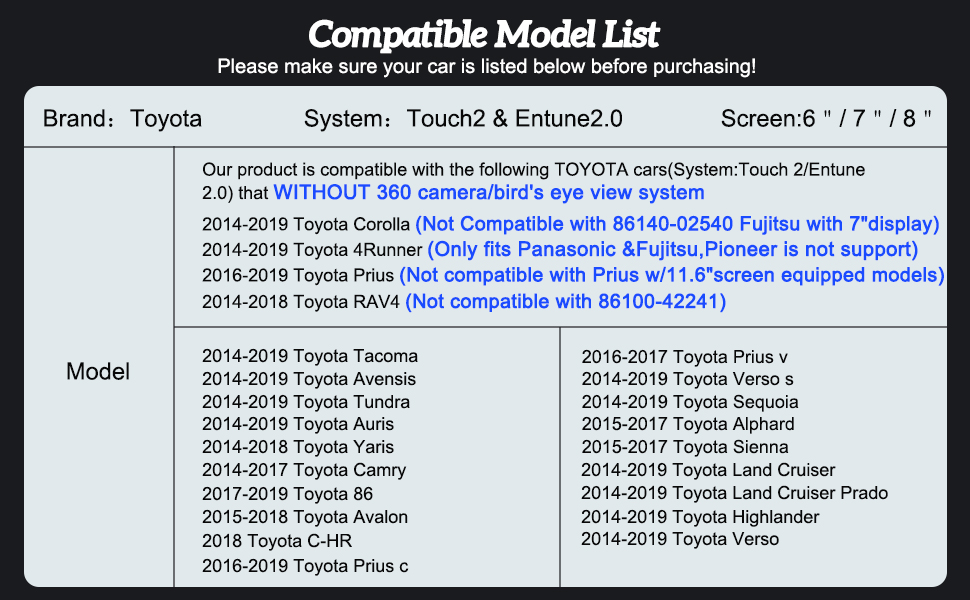Click the "Brand: Toyota" header text
Viewport: 970px width, 600px height.
[122, 119]
